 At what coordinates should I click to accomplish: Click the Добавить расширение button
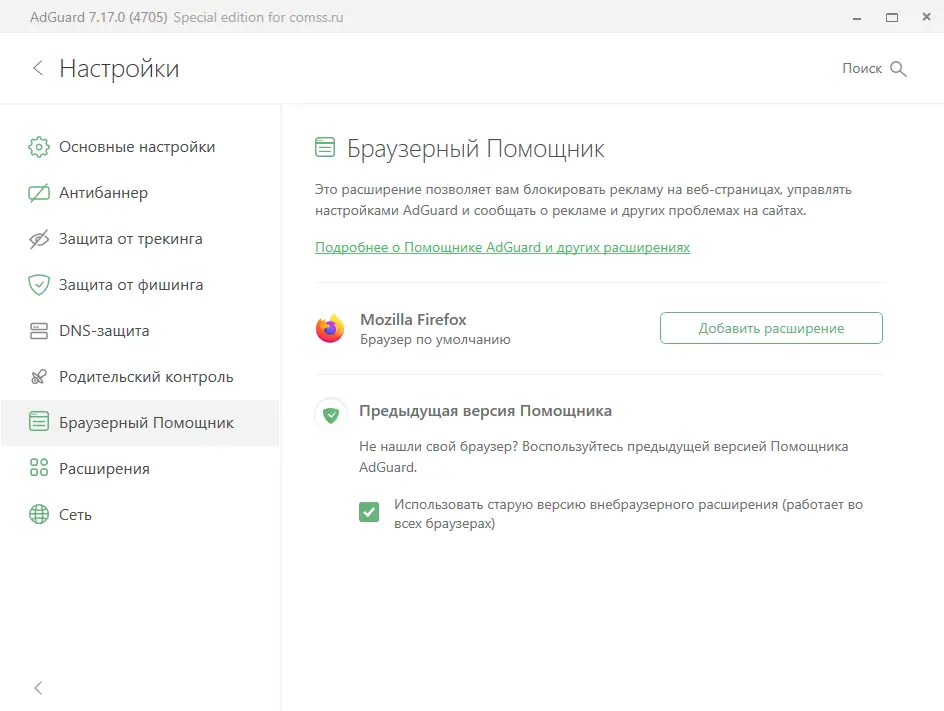[771, 328]
